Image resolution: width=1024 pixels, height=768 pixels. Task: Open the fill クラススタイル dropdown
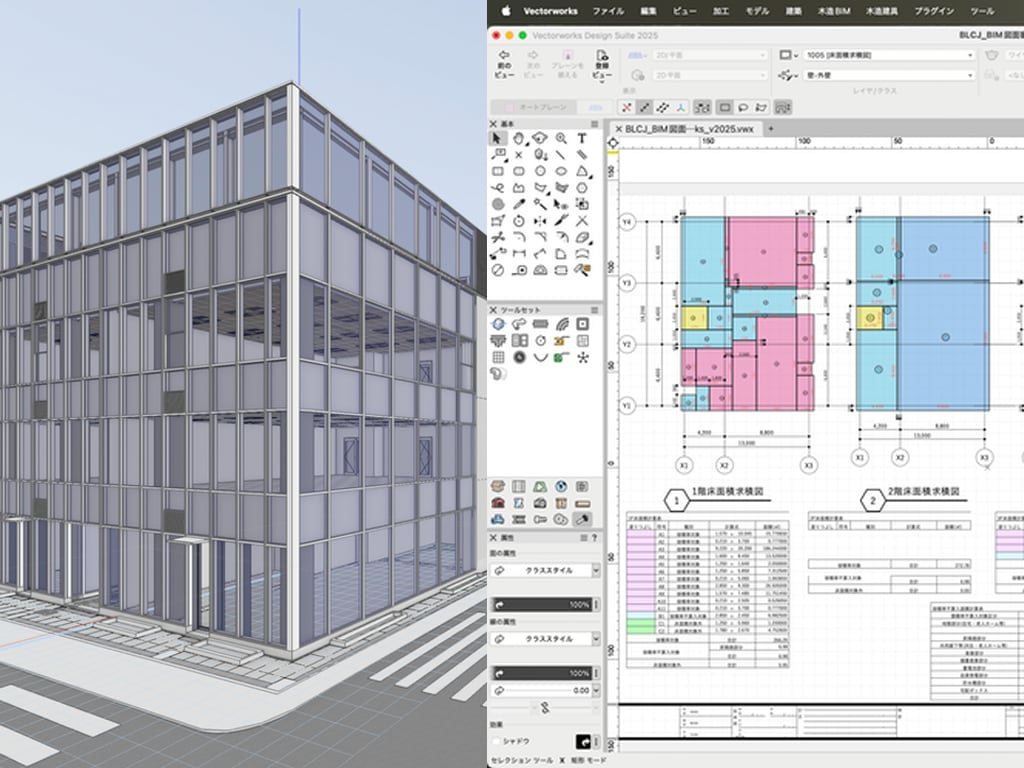545,570
